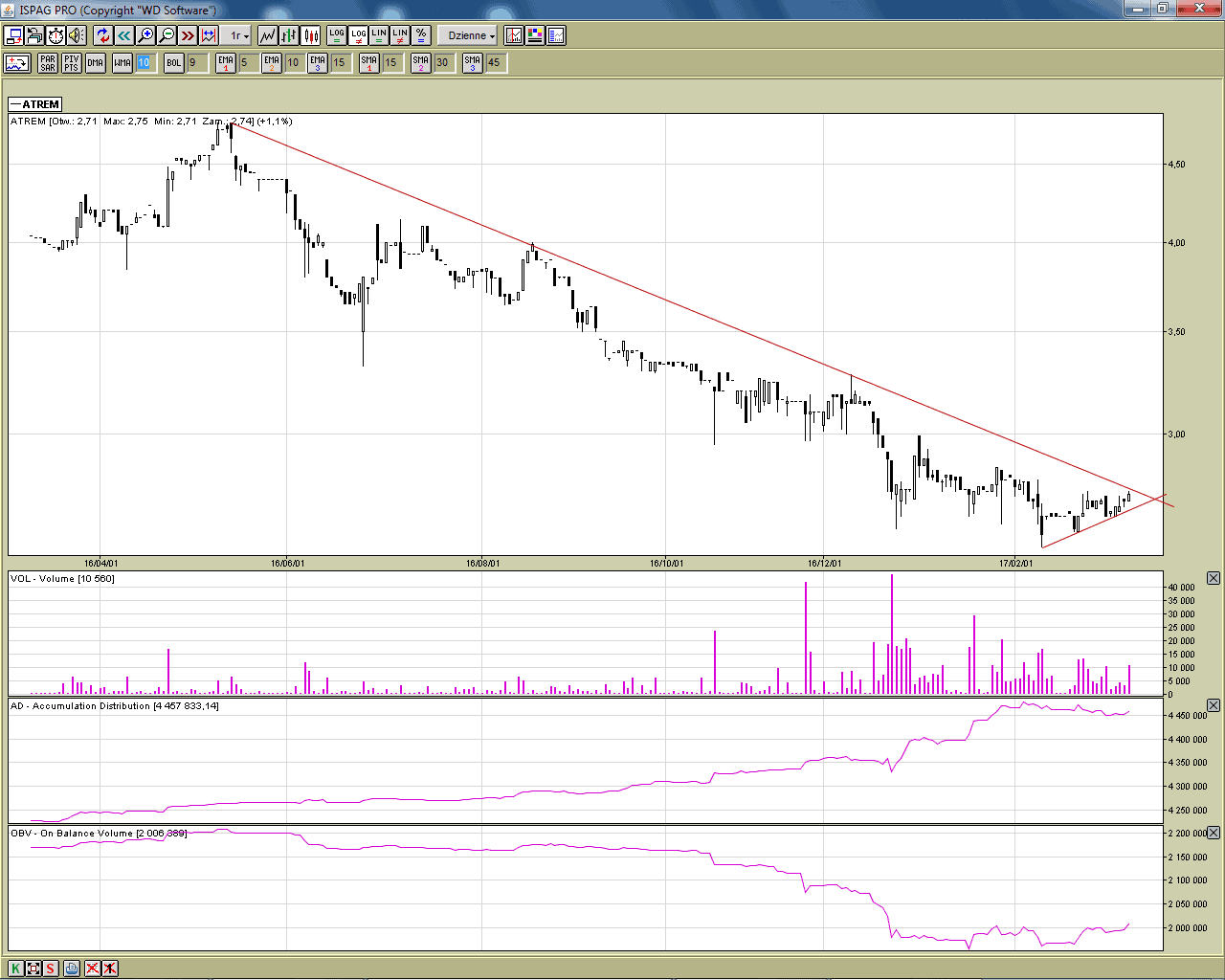The width and height of the screenshot is (1225, 980).
Task: Click the zoom in magnifier icon
Action: tap(145, 35)
